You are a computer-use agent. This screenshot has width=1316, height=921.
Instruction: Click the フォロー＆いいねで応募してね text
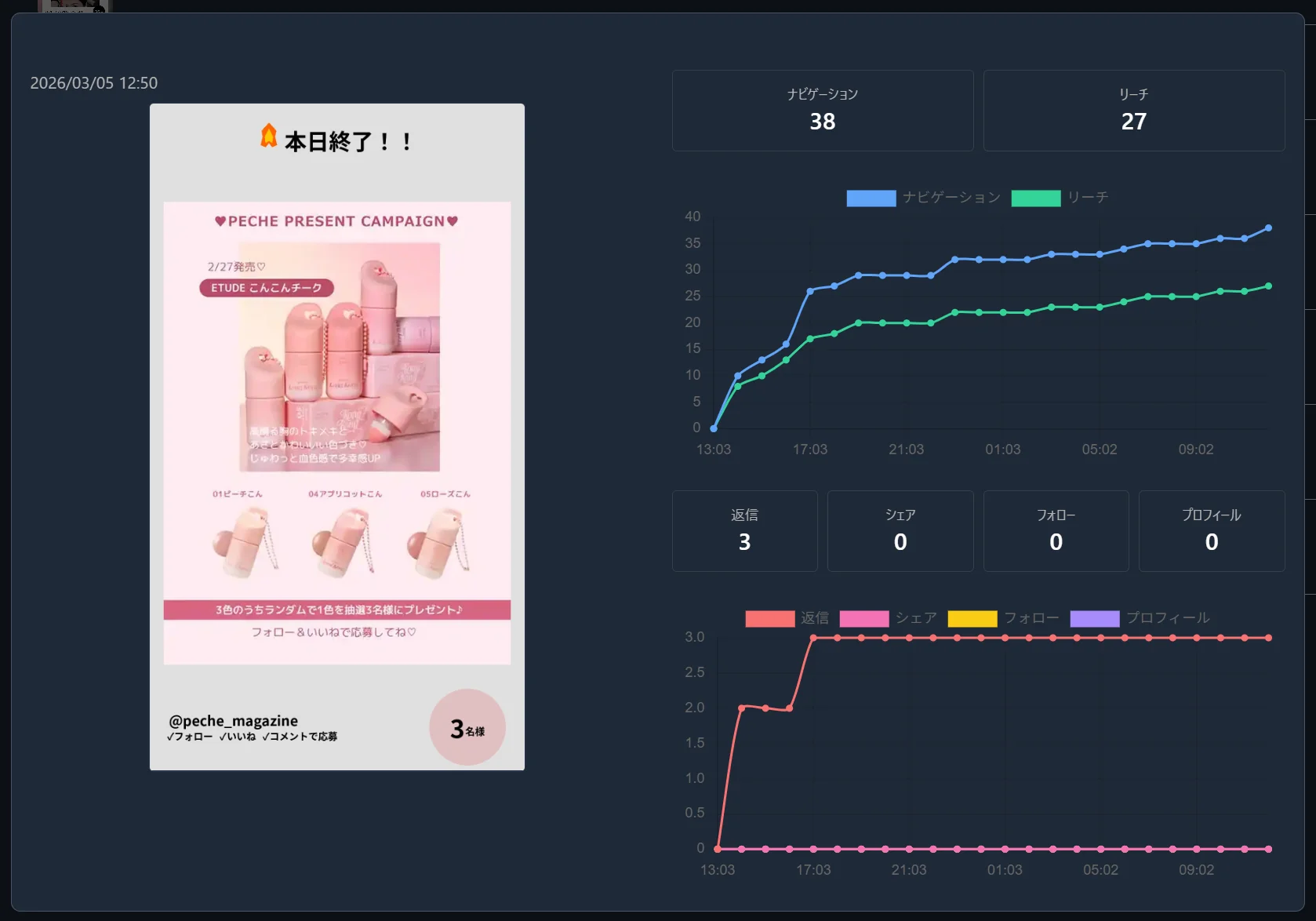coord(333,632)
